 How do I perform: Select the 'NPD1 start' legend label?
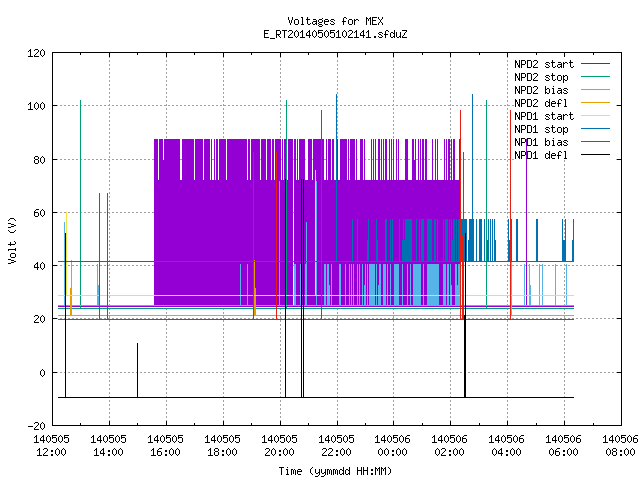544,116
